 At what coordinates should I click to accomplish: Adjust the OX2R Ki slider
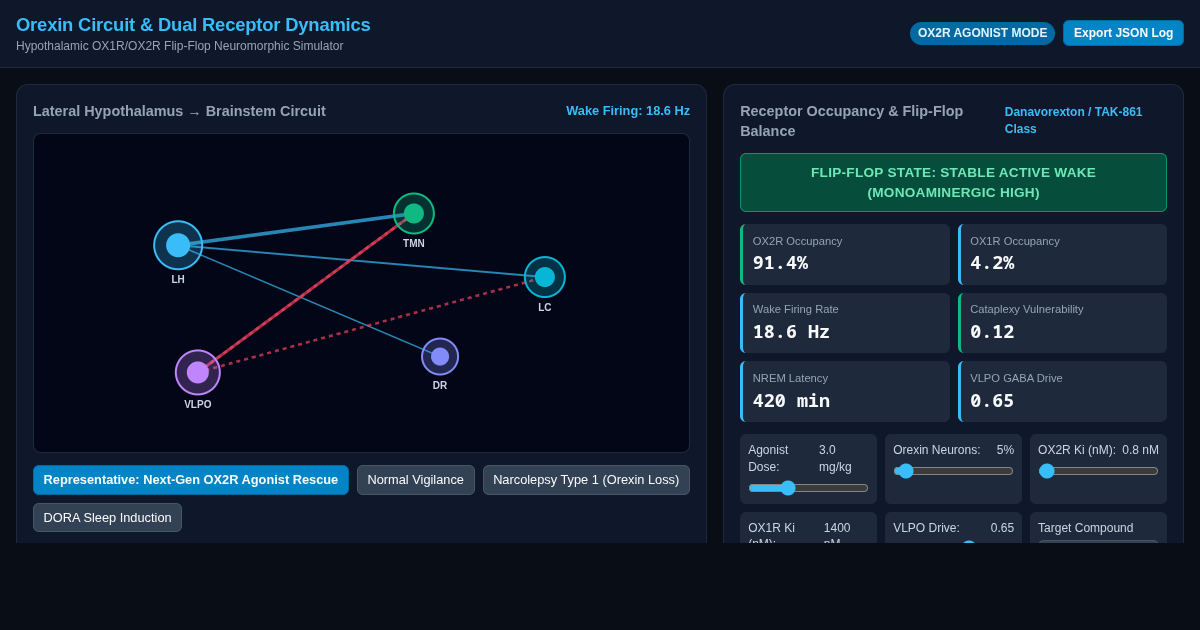[1098, 471]
